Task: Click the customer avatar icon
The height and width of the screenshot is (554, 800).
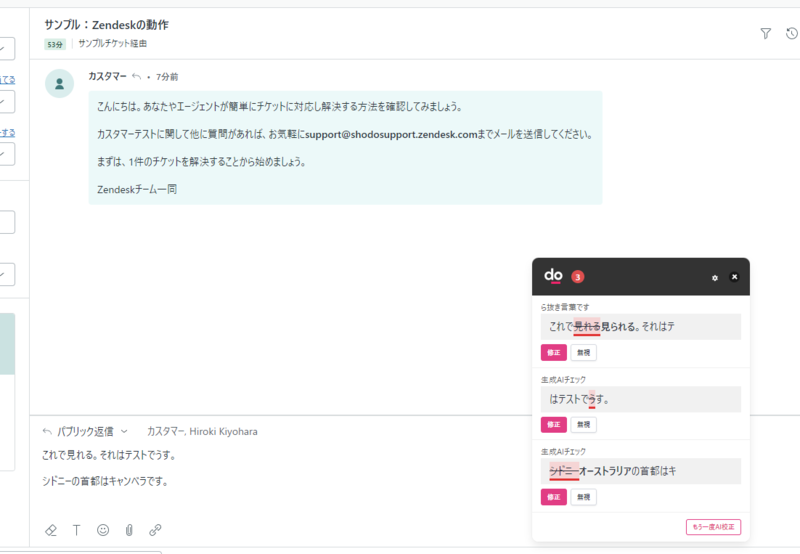Action: [59, 83]
